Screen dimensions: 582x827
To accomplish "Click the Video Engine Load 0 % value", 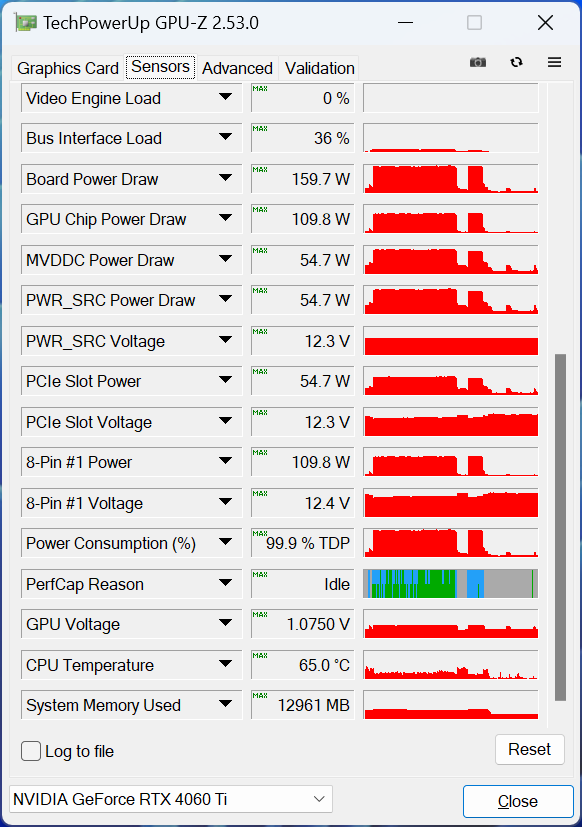I will pos(302,98).
